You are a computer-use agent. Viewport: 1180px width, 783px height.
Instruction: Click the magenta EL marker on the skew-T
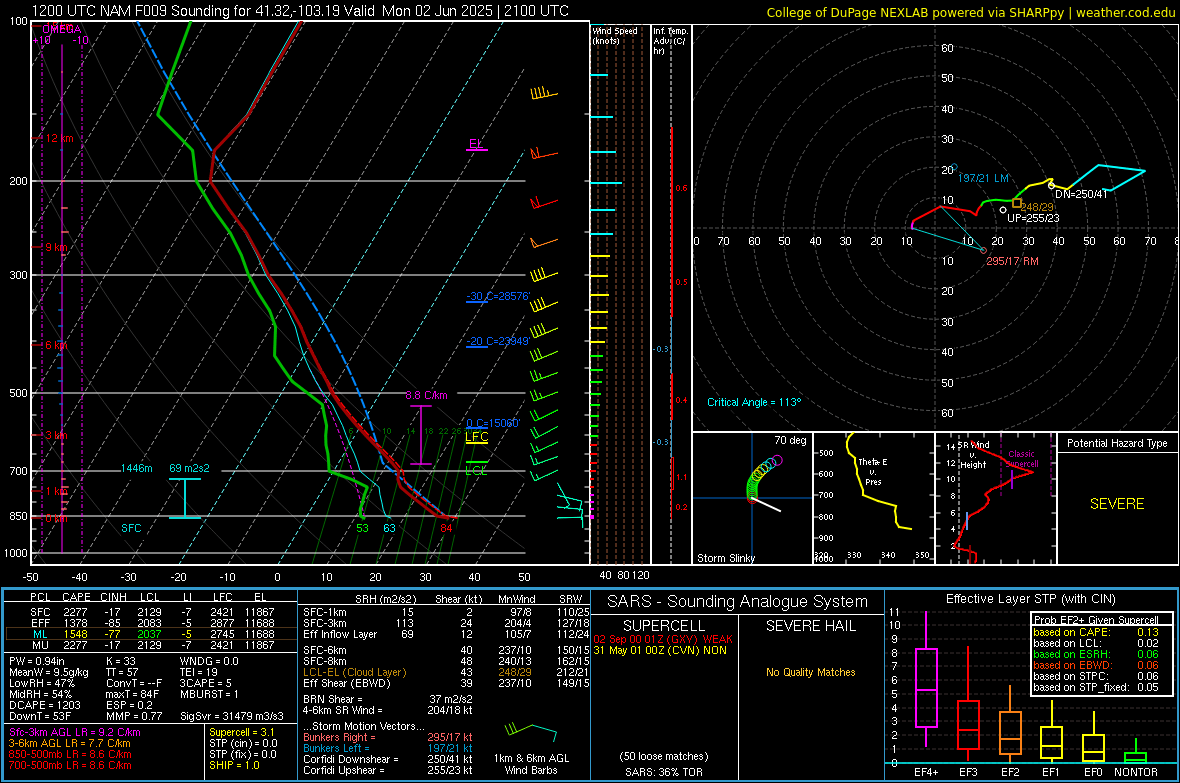click(x=476, y=144)
